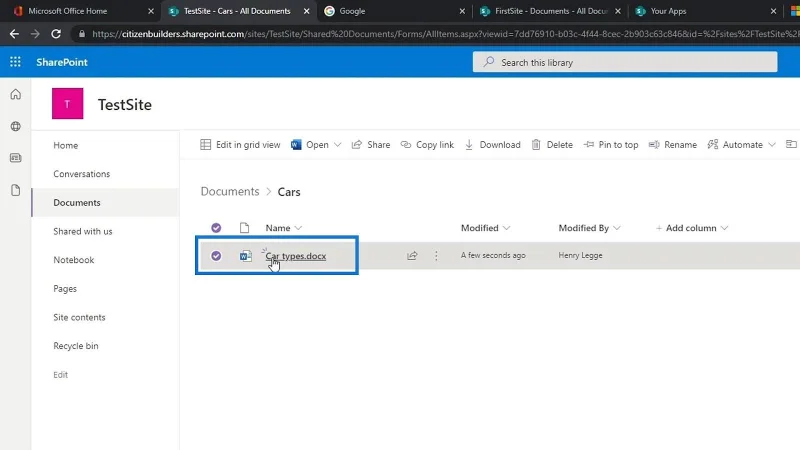Click the Rename icon
800x450 pixels.
[654, 144]
